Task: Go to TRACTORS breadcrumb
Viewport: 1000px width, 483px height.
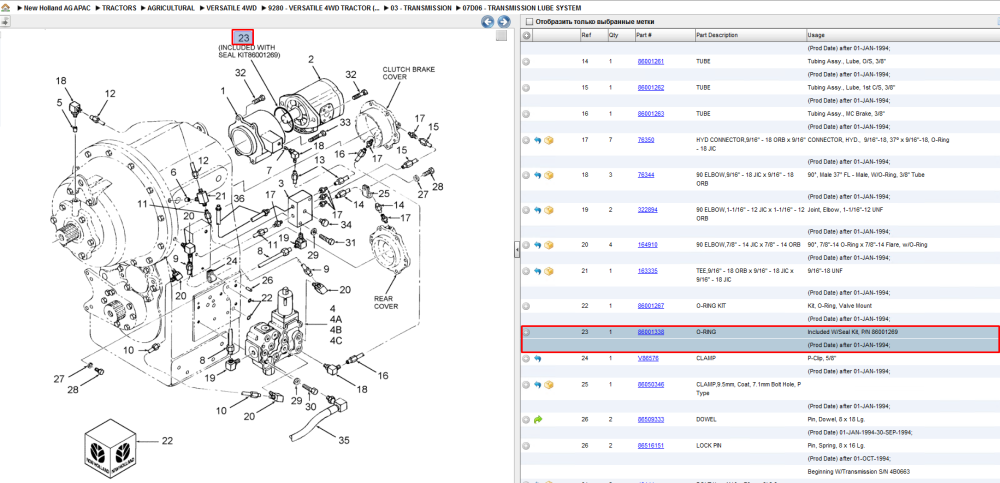Action: pyautogui.click(x=119, y=8)
